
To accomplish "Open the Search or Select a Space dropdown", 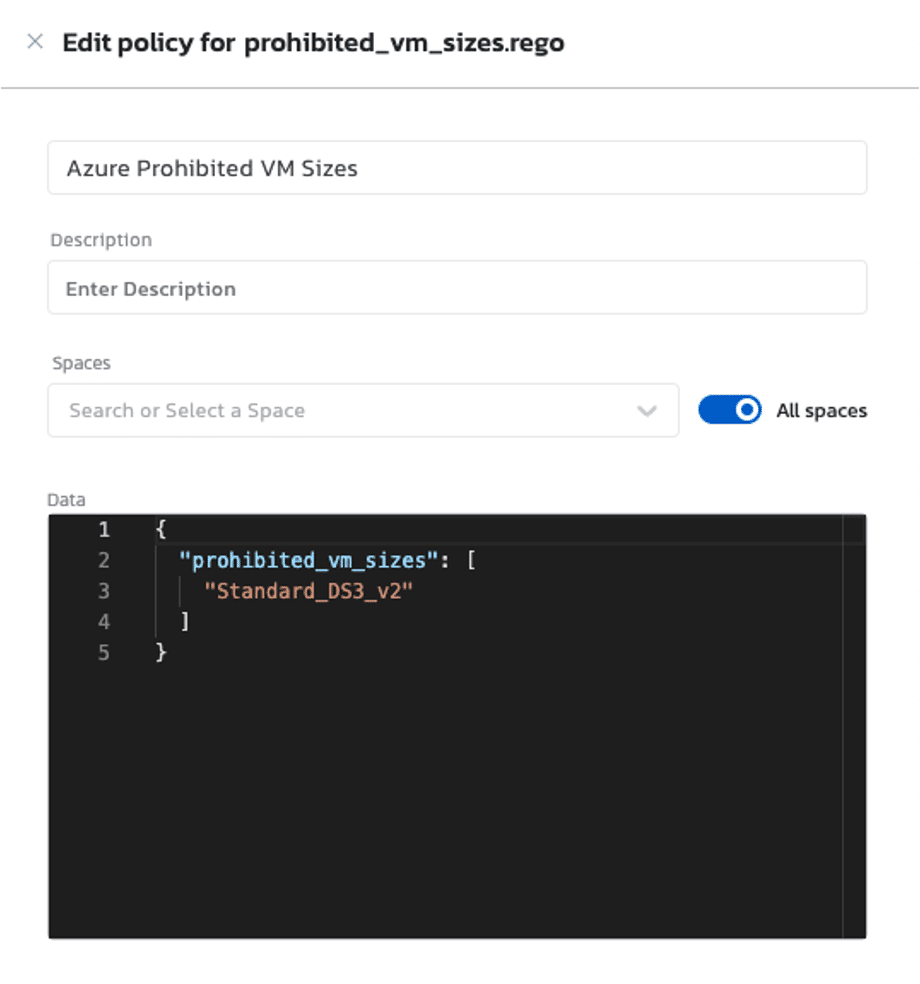I will (340, 410).
